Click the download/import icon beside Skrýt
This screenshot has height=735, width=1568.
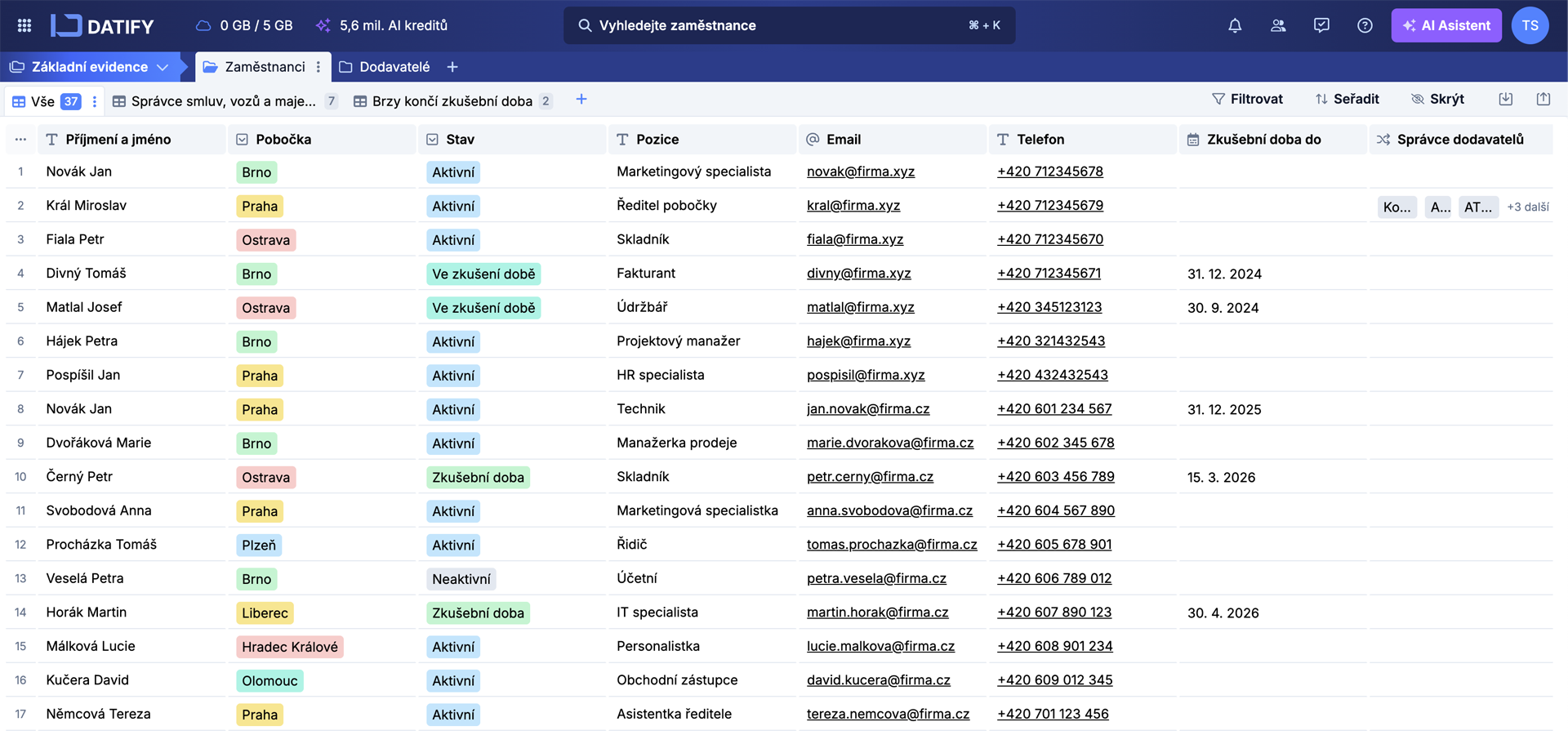pos(1506,99)
